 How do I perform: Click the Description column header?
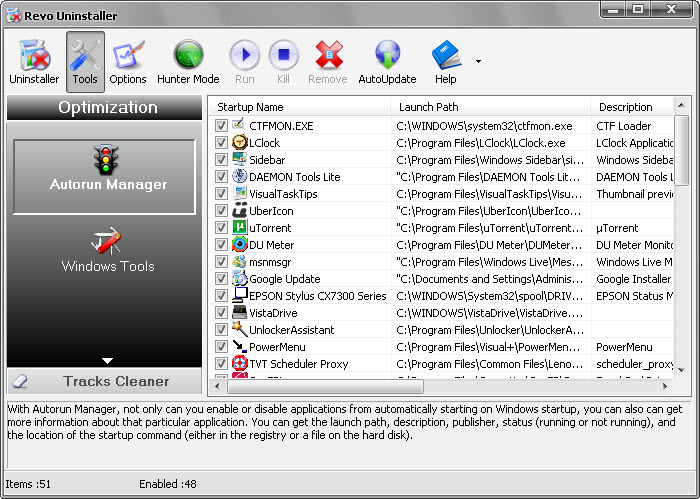coord(632,107)
